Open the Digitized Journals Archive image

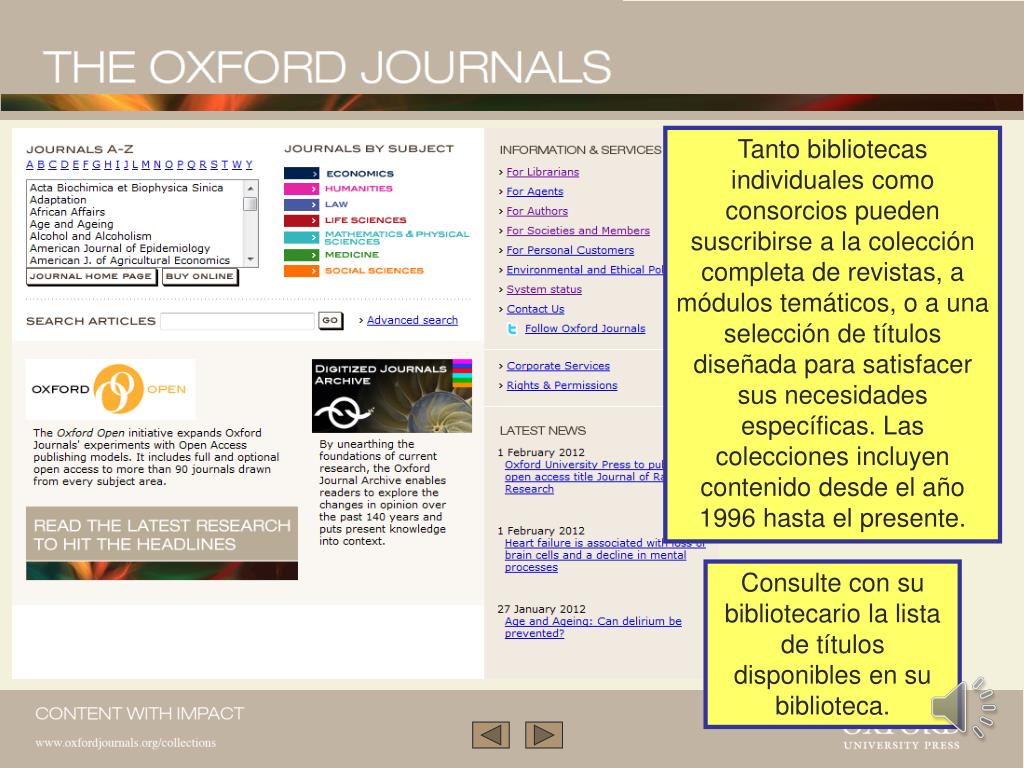pos(392,396)
